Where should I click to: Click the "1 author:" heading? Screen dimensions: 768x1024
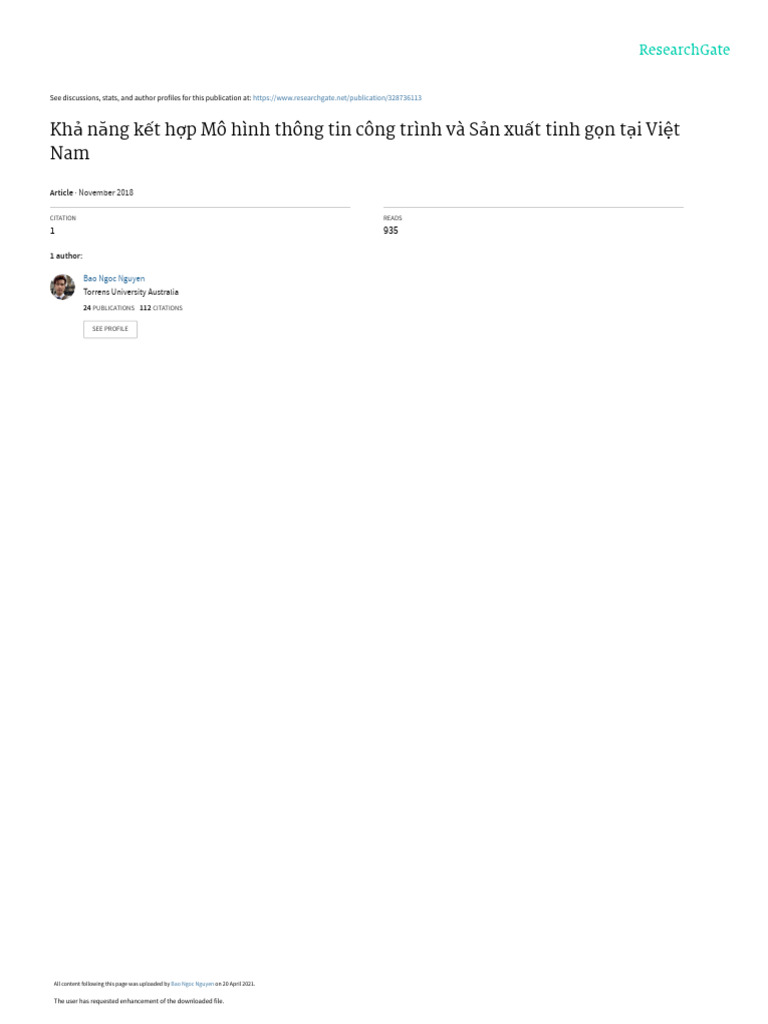pyautogui.click(x=66, y=256)
